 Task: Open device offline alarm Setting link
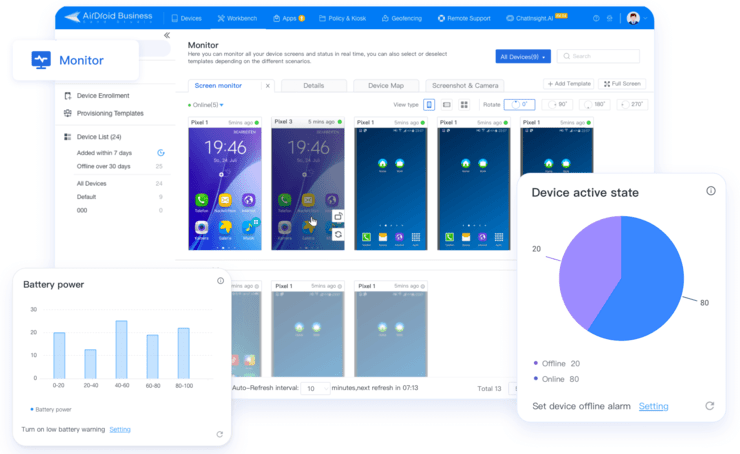coord(654,406)
